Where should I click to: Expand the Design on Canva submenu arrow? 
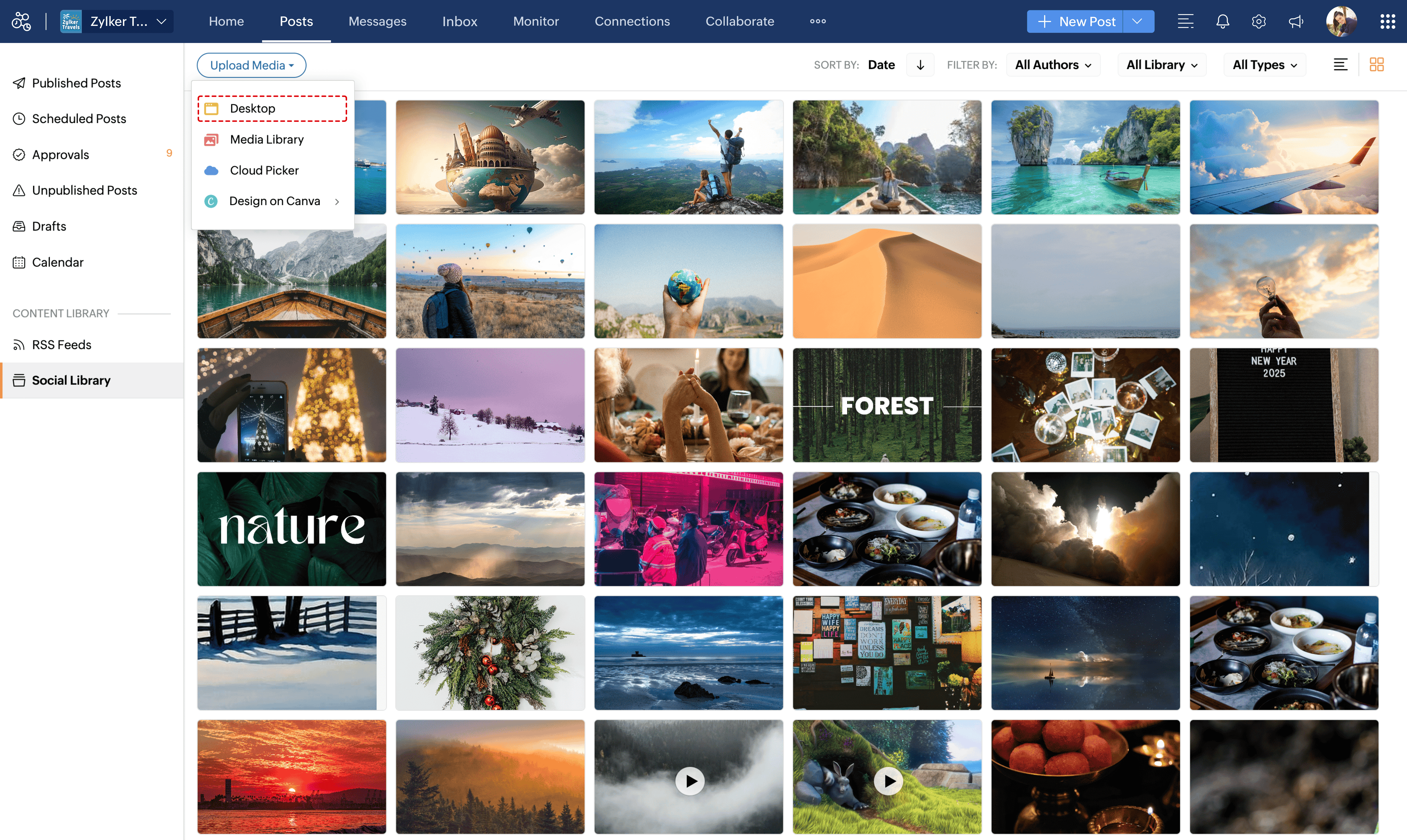pyautogui.click(x=337, y=201)
